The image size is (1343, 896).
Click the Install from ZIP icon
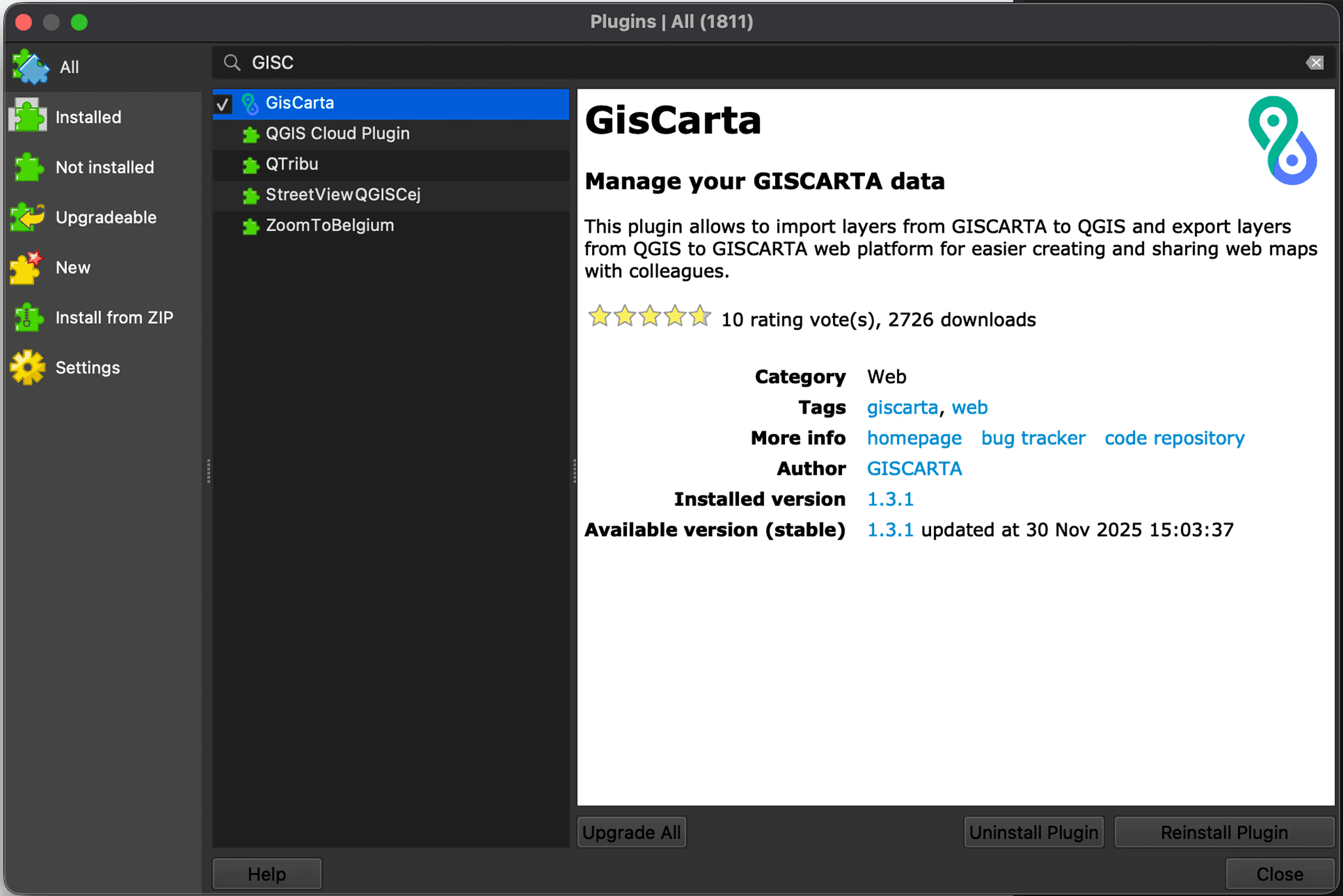(x=28, y=317)
